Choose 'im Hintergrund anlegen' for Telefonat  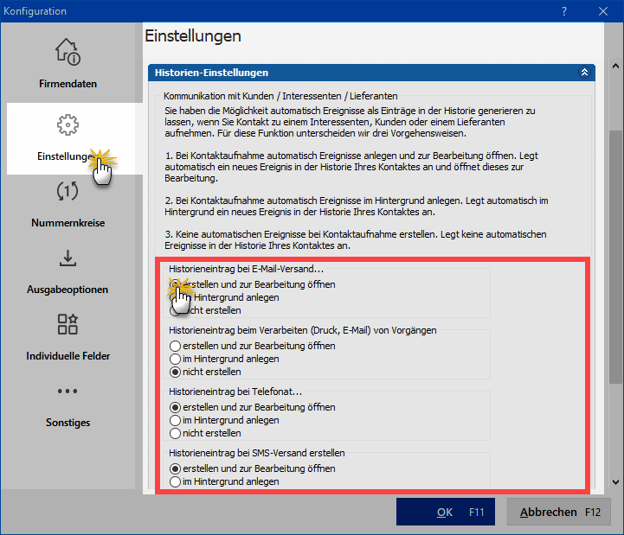[176, 420]
